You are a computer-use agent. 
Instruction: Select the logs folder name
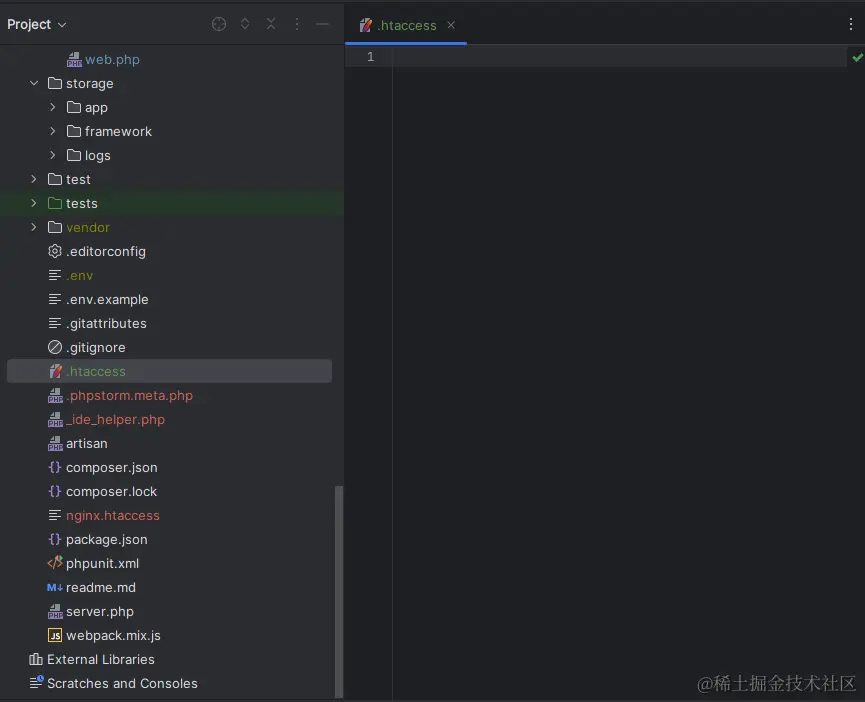pos(98,156)
